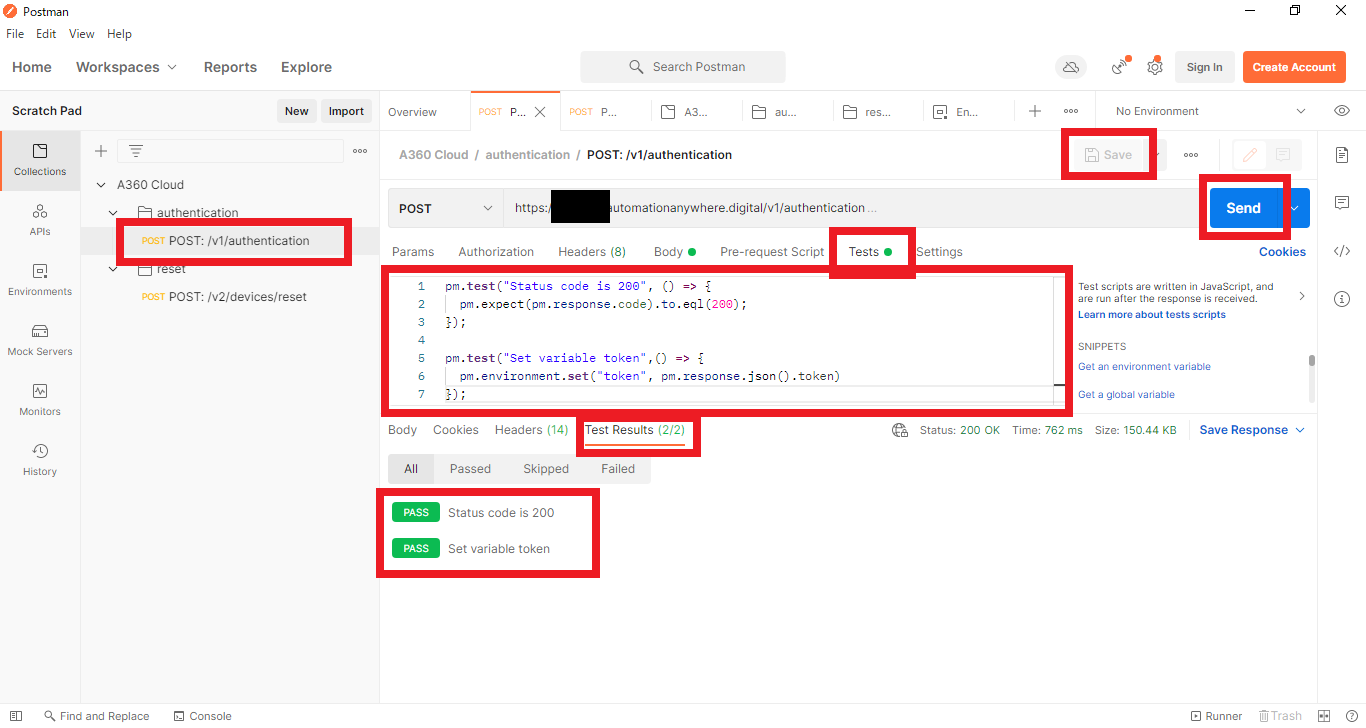Expand the snippets panel chevron
Viewport: 1366px width, 728px height.
point(1301,296)
